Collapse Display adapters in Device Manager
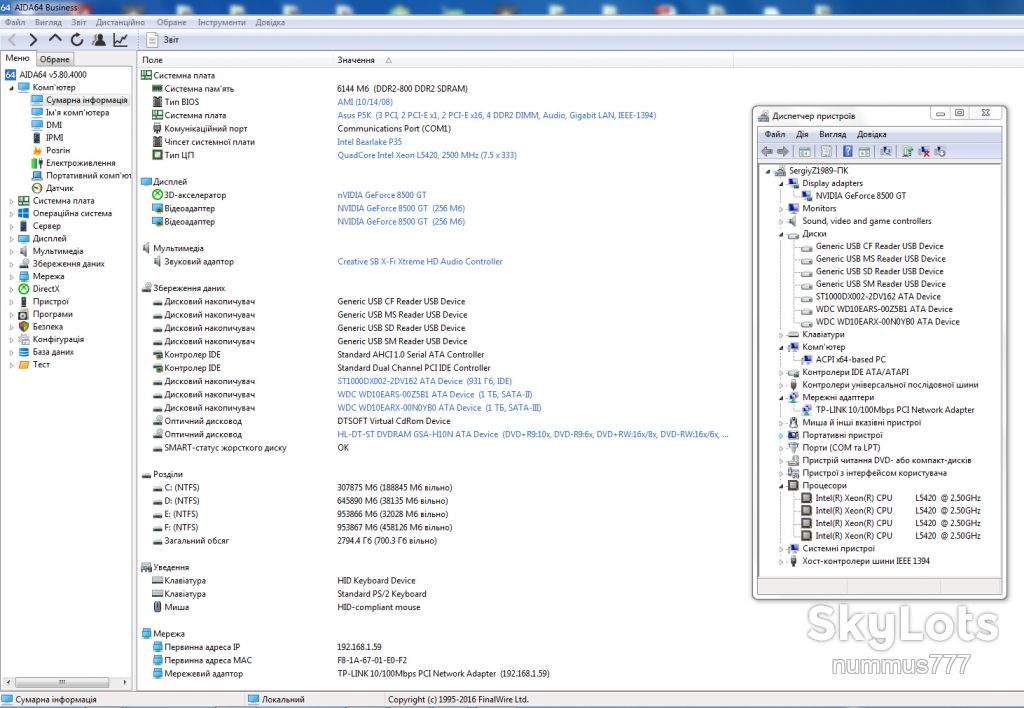Image resolution: width=1024 pixels, height=708 pixels. [x=781, y=184]
